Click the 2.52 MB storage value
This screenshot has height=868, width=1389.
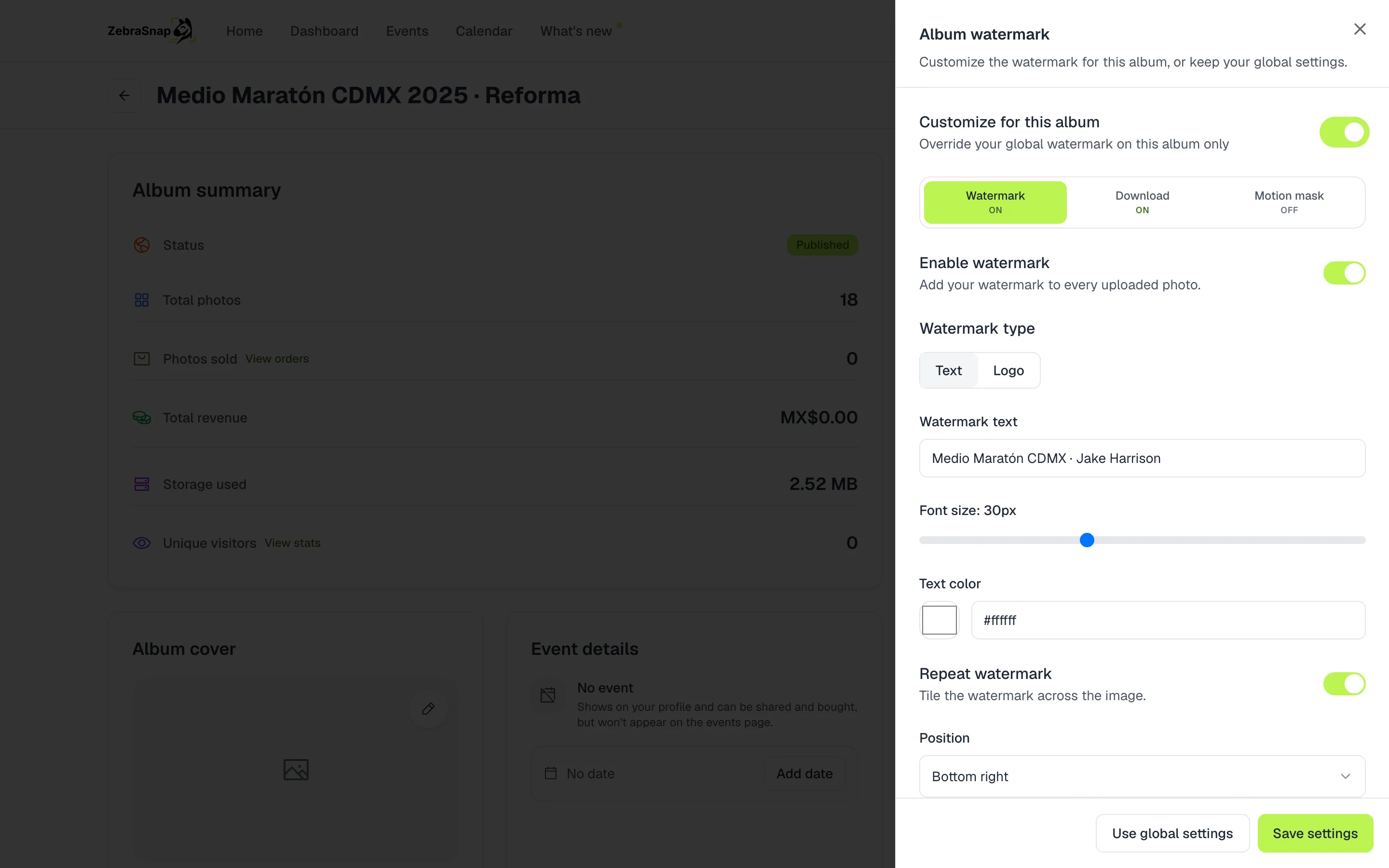click(823, 484)
